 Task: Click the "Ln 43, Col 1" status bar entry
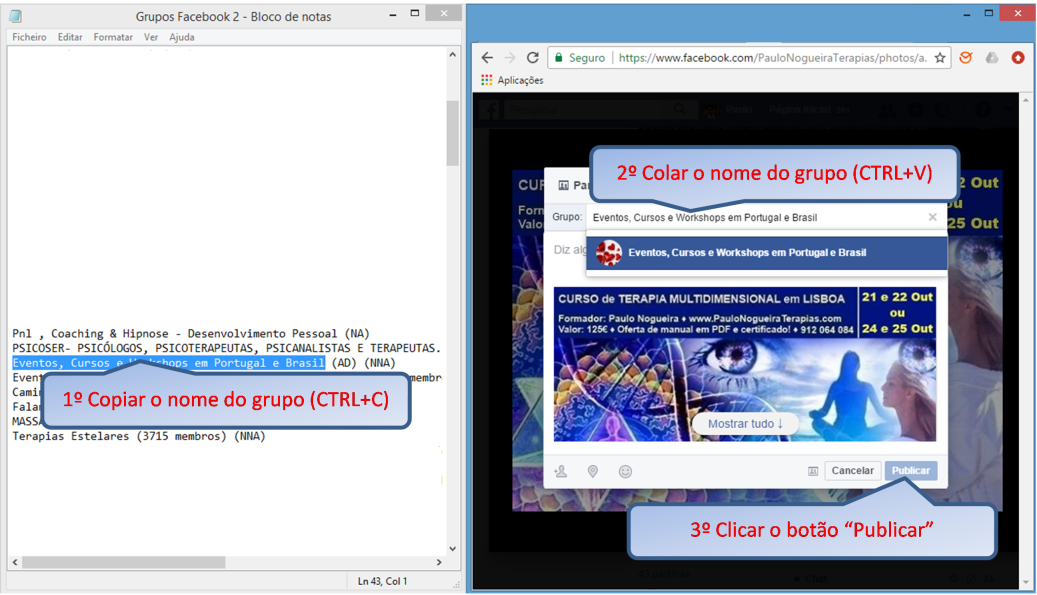382,581
